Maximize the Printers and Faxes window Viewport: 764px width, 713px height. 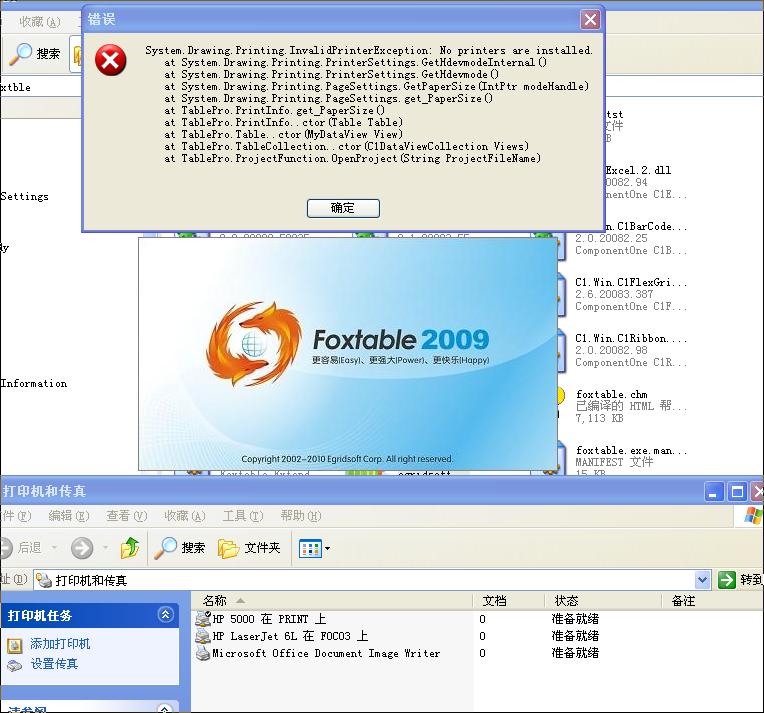[x=737, y=492]
